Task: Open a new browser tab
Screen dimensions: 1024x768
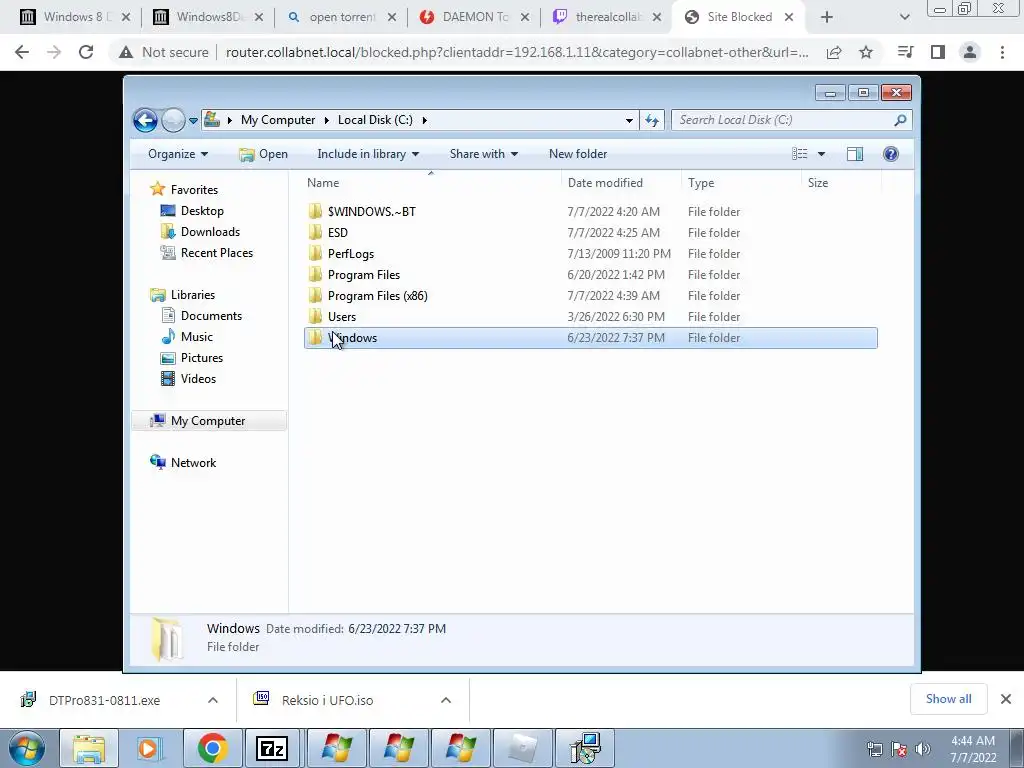Action: (x=827, y=17)
